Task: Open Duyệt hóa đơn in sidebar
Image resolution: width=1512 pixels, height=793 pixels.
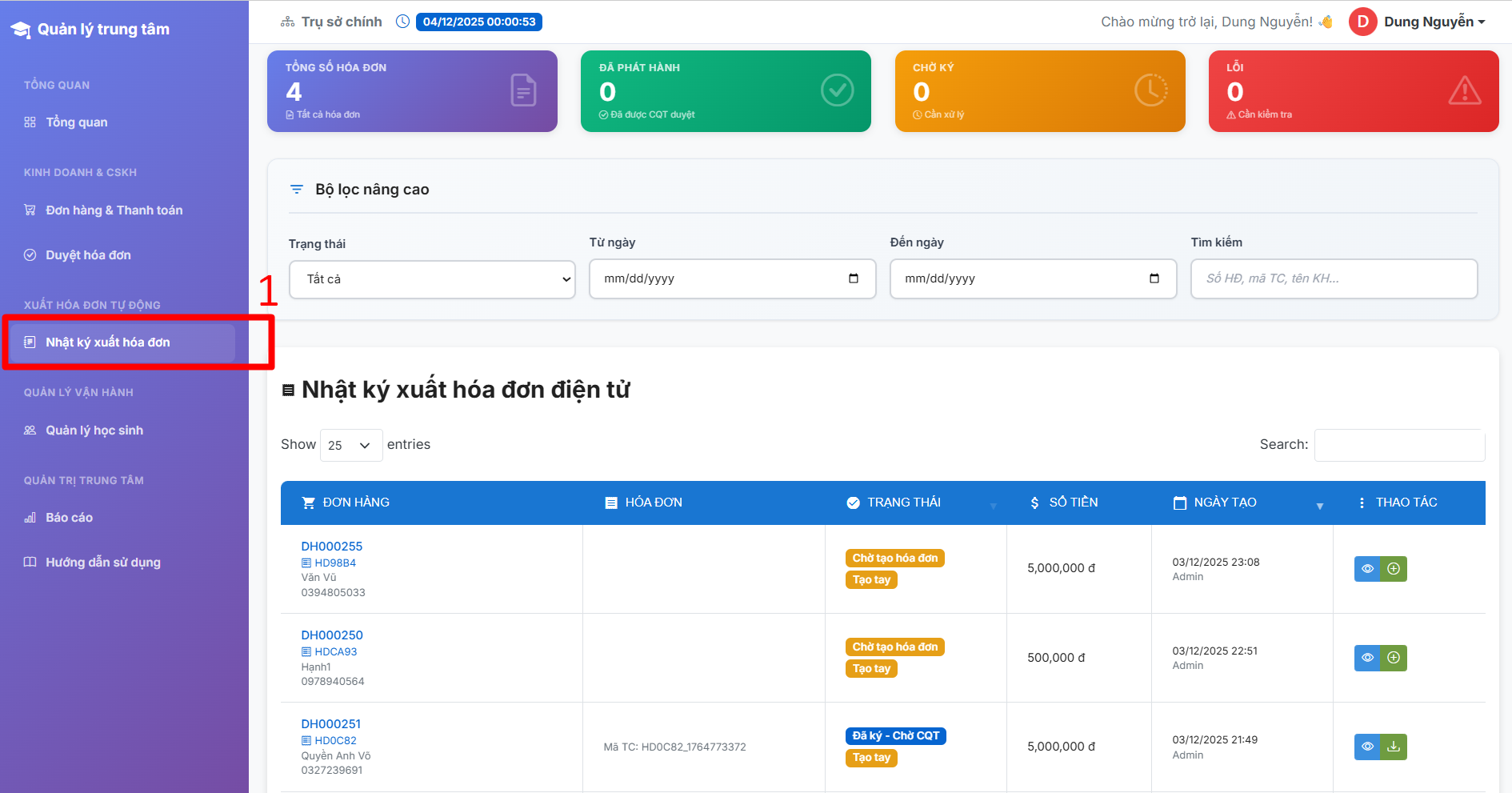Action: (x=88, y=255)
